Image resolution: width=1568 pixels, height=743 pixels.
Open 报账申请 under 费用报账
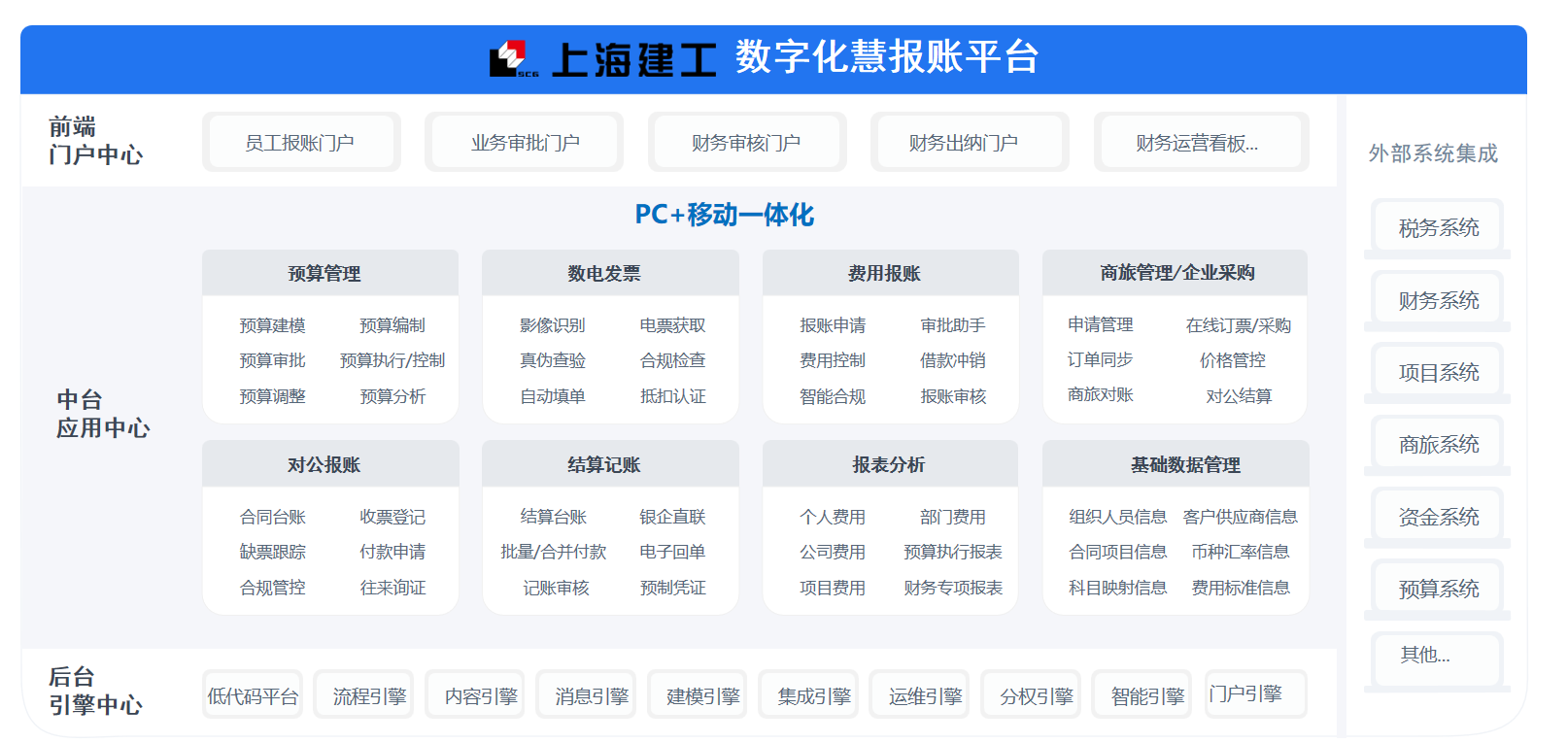tap(833, 325)
